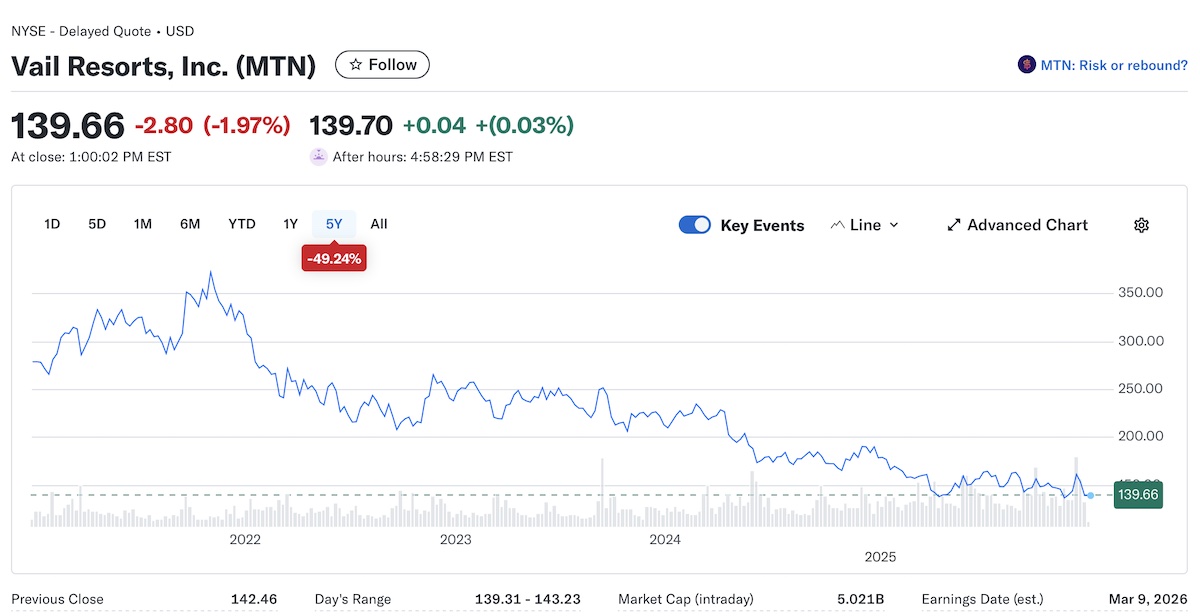Click the 139.66 current price chart label
1200x616 pixels.
(x=1137, y=495)
